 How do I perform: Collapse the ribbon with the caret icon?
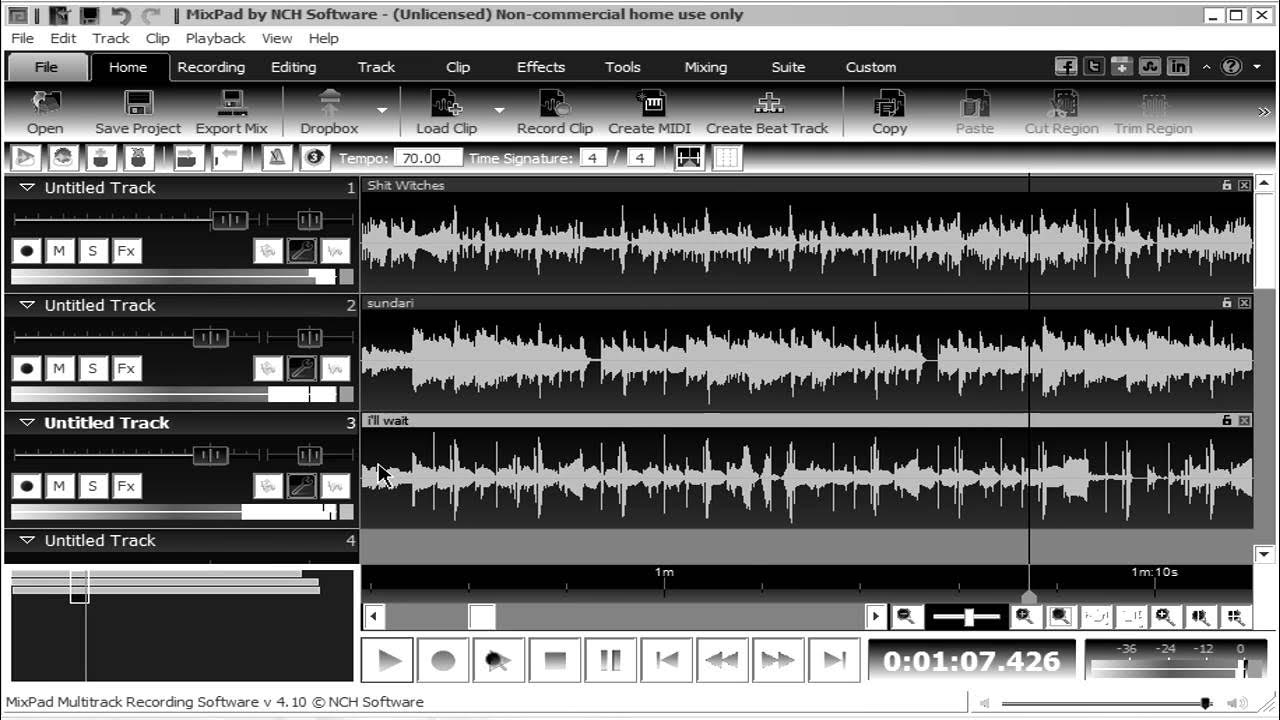[x=1207, y=67]
